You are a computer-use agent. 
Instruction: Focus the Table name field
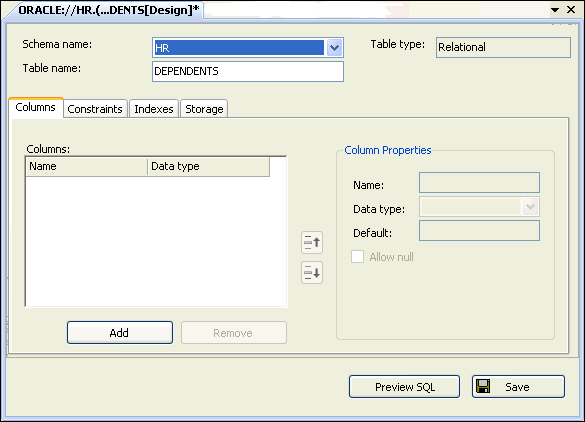point(248,71)
